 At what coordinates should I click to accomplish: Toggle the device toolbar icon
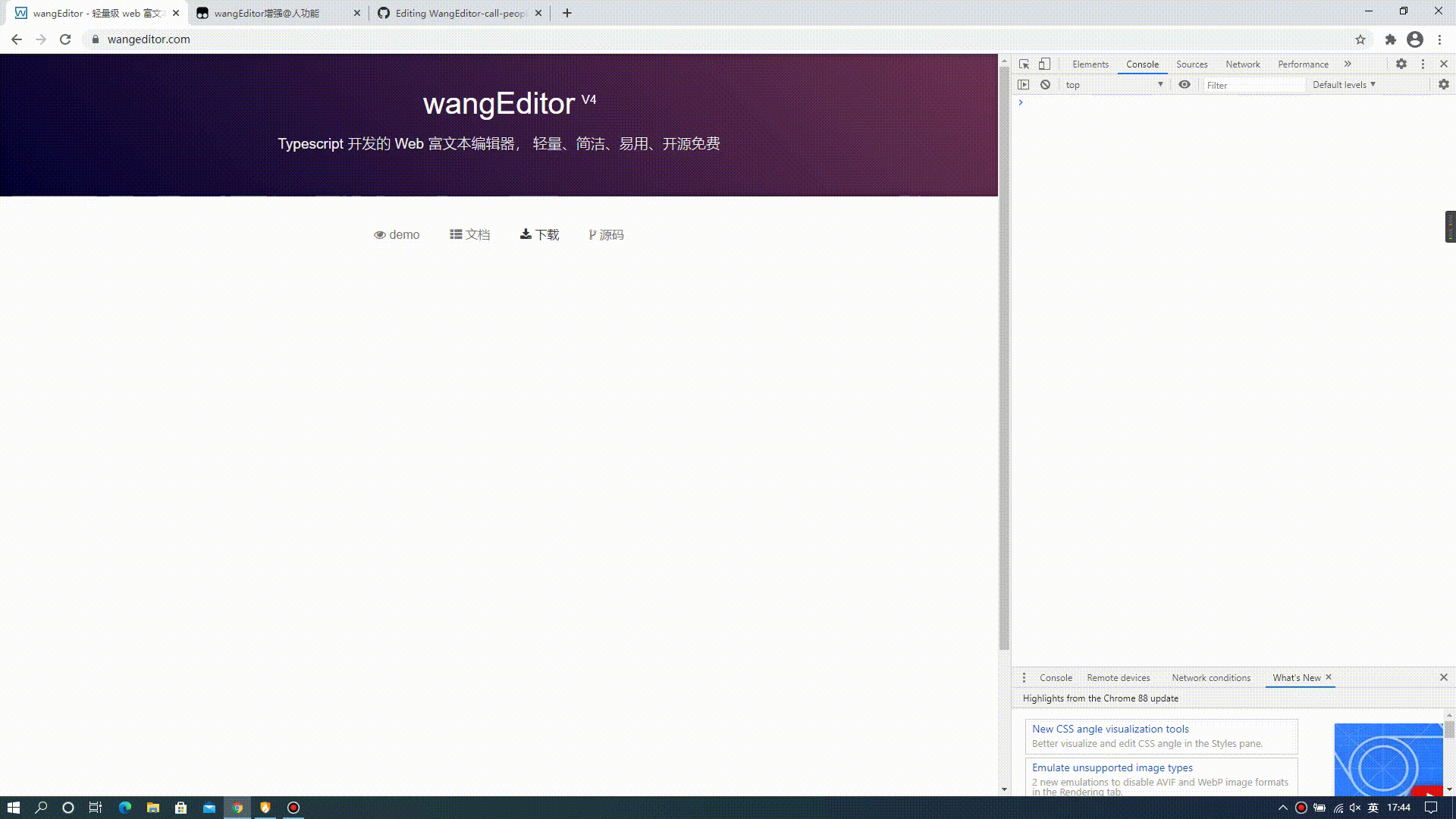(x=1044, y=64)
